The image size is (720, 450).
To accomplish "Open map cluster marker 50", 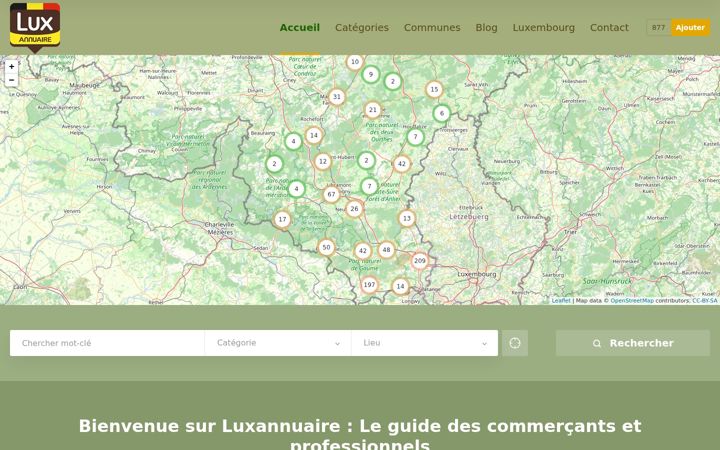I will [x=326, y=247].
